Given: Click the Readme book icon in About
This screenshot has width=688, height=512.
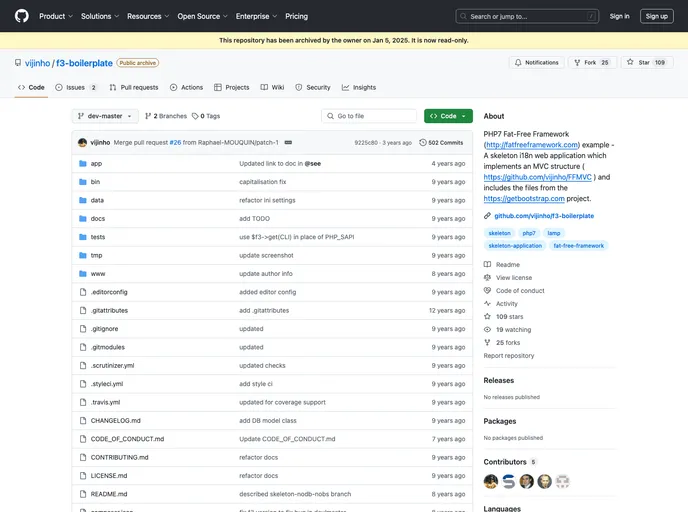Looking at the screenshot, I should coord(487,265).
